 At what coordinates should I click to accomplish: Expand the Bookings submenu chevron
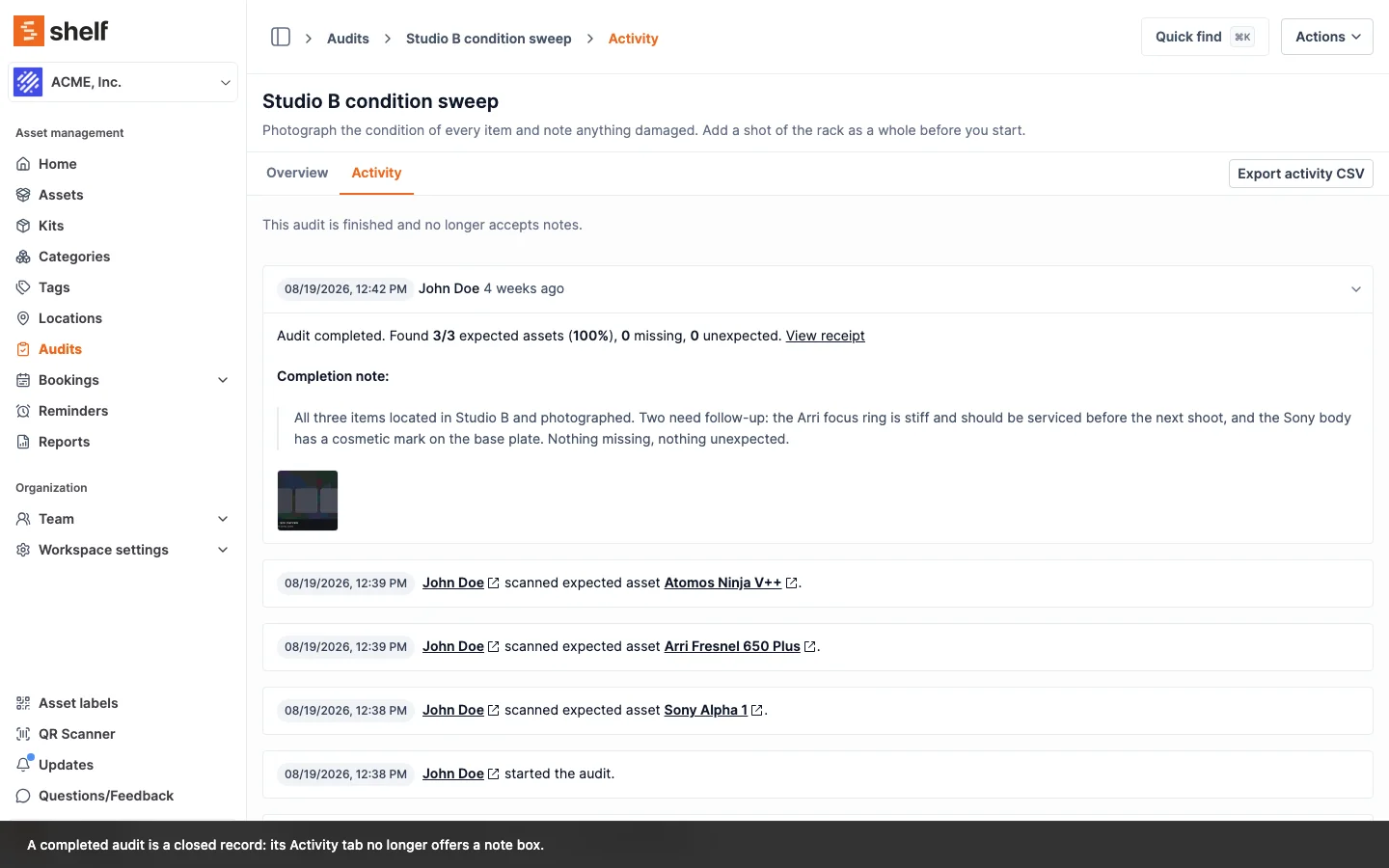pos(223,380)
